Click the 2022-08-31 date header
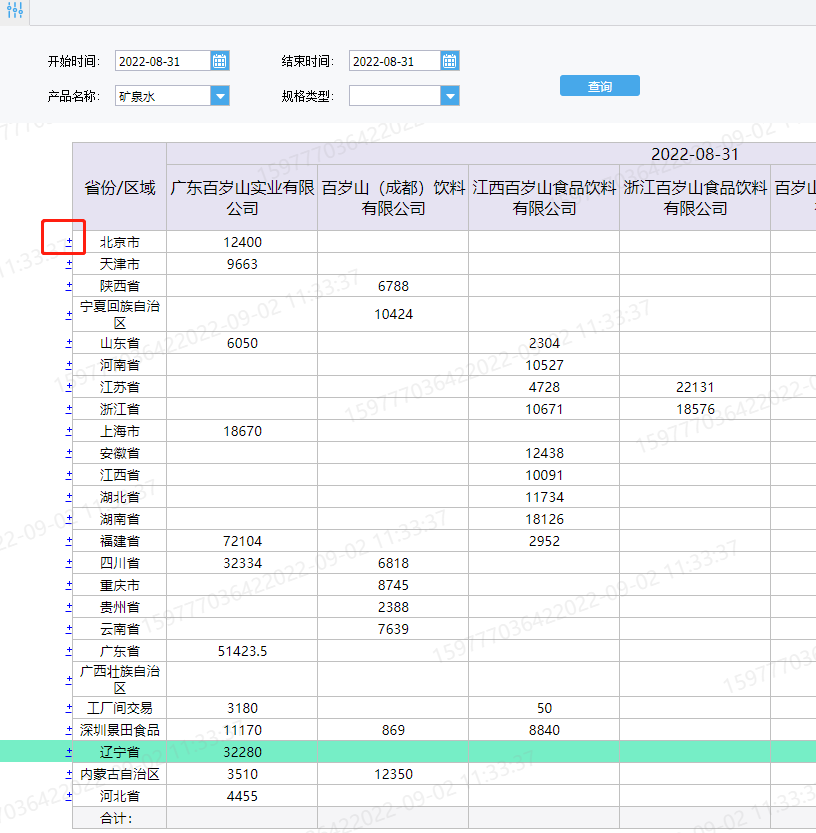The height and width of the screenshot is (833, 816). pos(695,154)
